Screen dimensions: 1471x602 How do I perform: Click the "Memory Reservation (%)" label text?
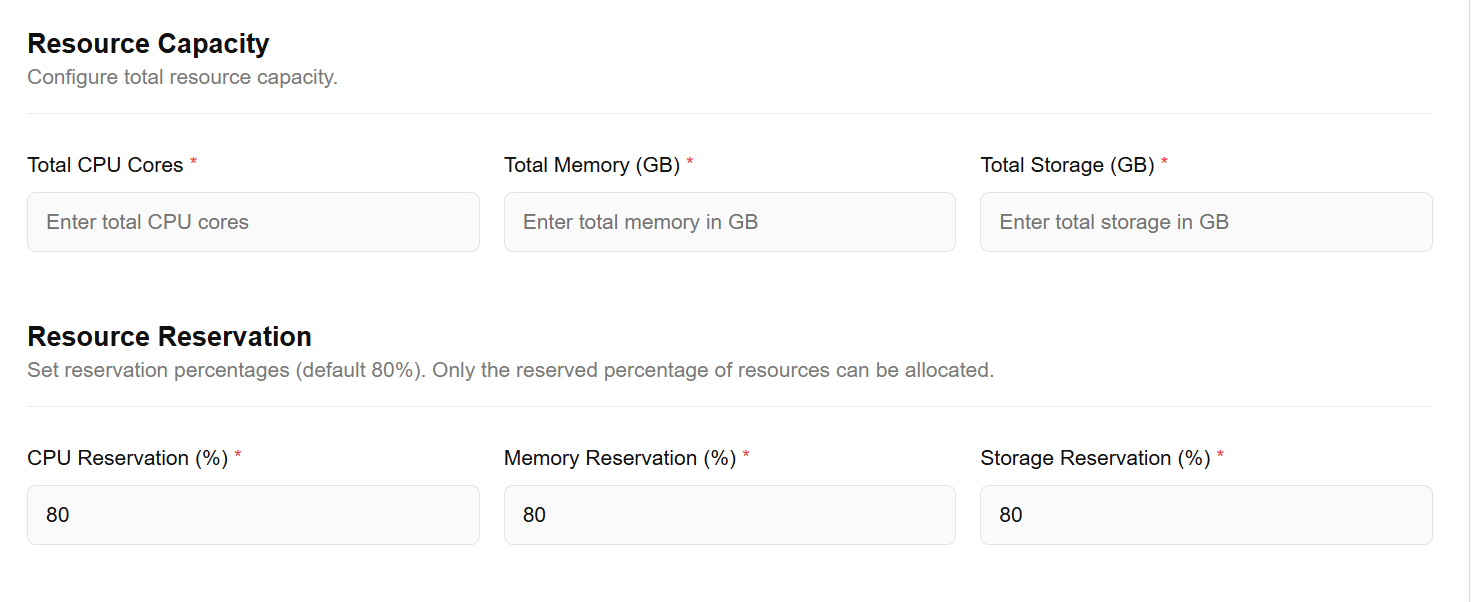click(620, 458)
